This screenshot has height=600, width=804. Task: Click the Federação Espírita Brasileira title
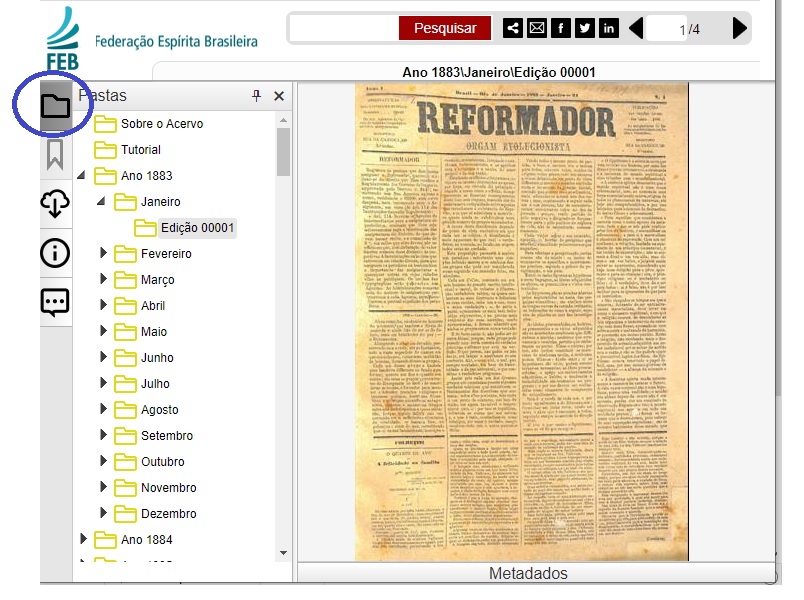176,42
